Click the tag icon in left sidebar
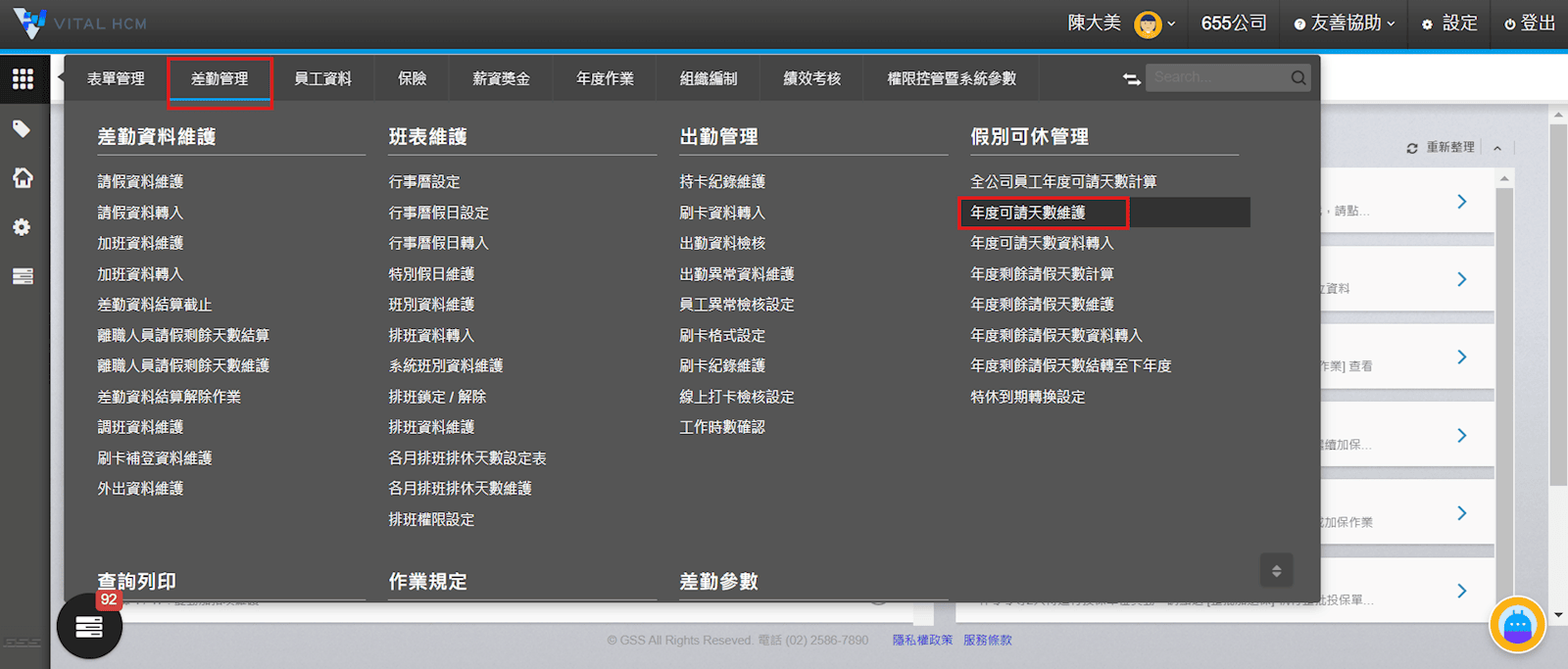 (22, 129)
